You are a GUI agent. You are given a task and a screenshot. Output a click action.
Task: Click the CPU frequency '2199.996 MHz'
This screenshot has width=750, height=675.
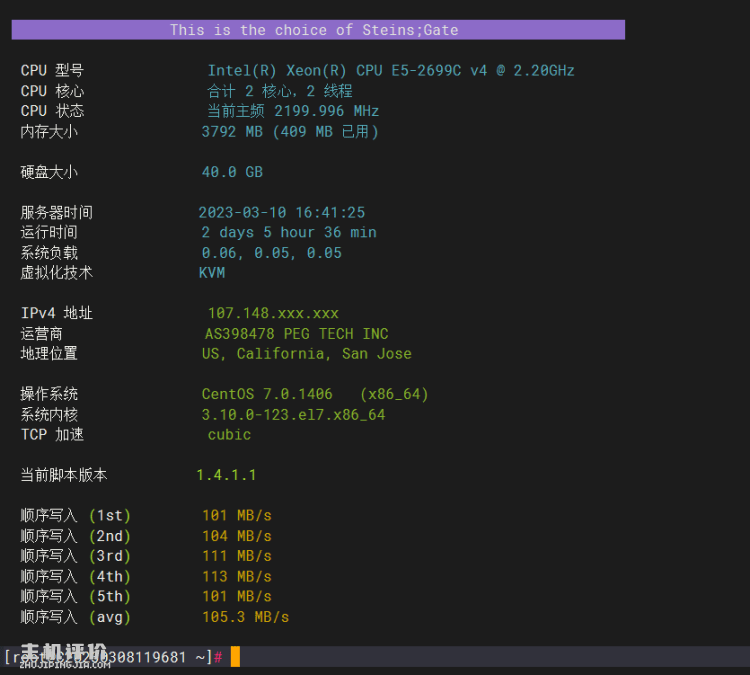coord(327,111)
